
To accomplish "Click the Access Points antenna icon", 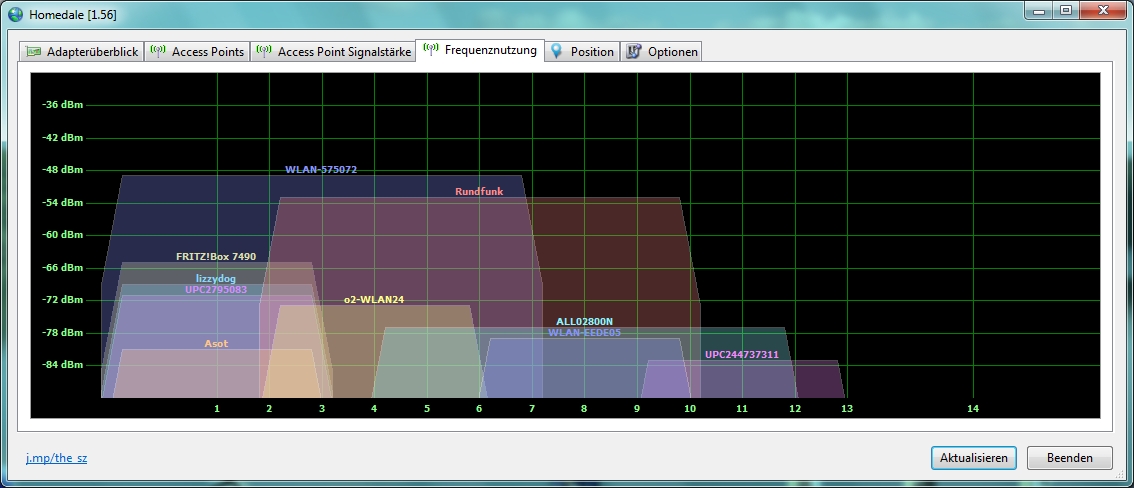I will coord(158,51).
